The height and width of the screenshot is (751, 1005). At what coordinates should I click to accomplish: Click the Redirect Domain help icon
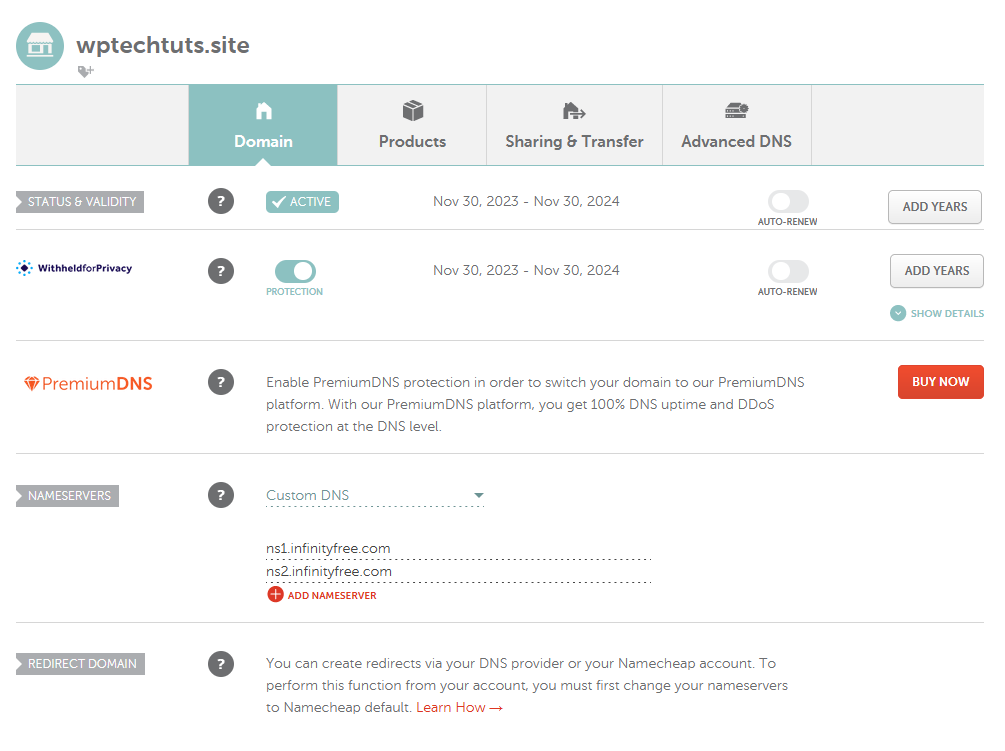(221, 664)
